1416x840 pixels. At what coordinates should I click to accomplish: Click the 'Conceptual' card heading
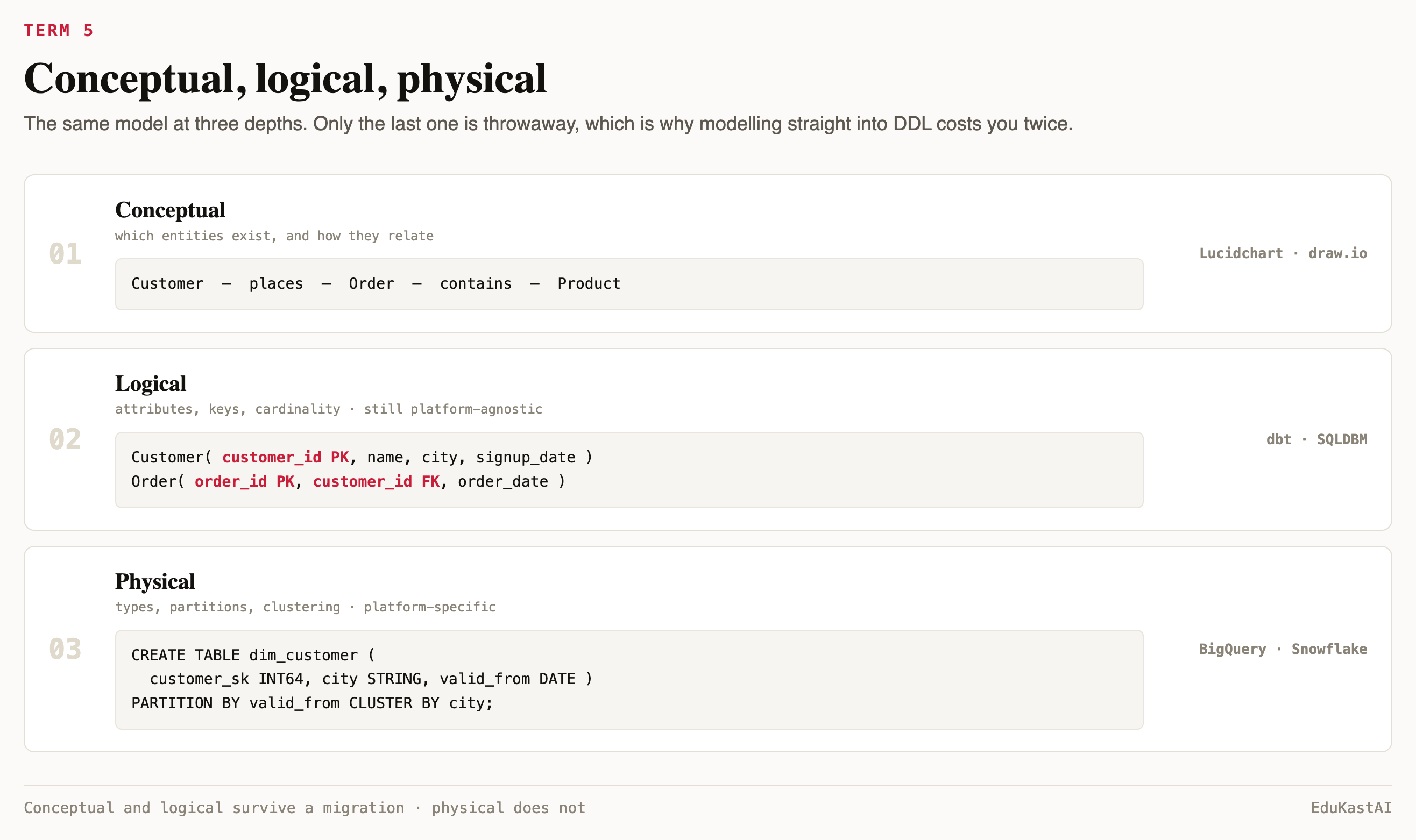[x=170, y=210]
